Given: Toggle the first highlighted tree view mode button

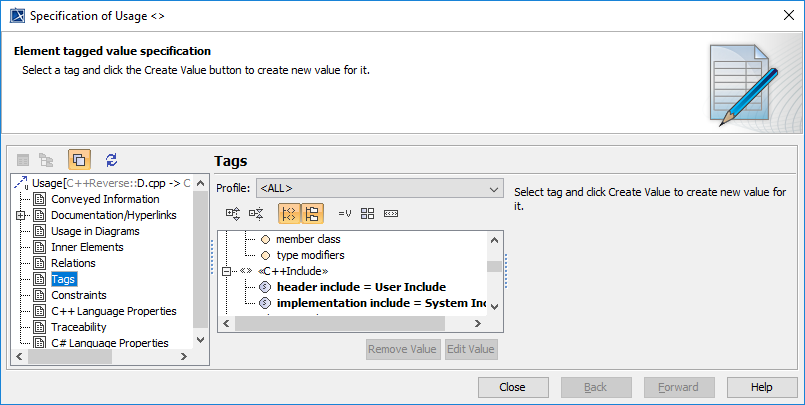Looking at the screenshot, I should point(289,213).
